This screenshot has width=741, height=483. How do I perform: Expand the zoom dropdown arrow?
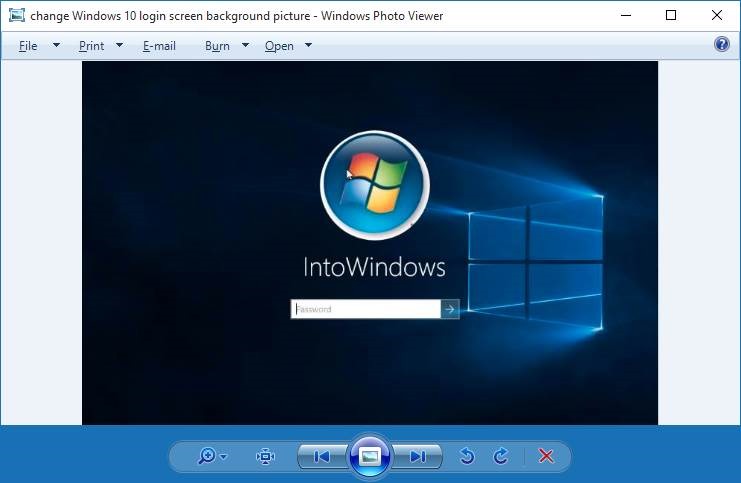[x=224, y=457]
